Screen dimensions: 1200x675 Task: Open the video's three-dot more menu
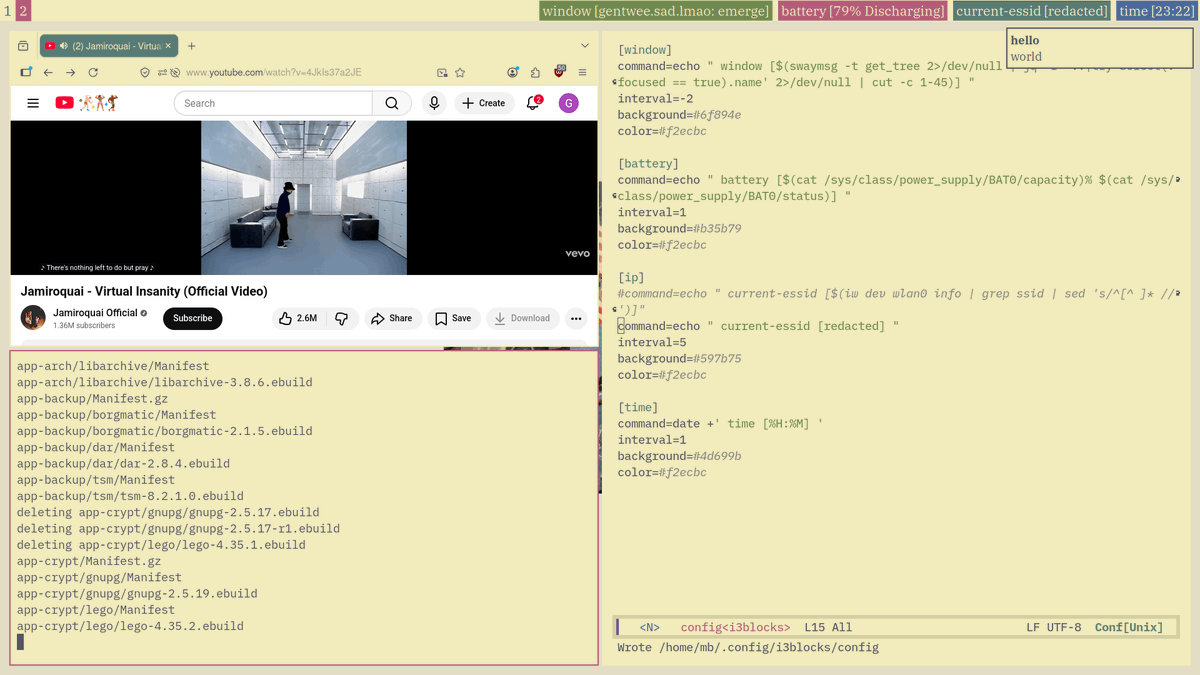[x=576, y=318]
